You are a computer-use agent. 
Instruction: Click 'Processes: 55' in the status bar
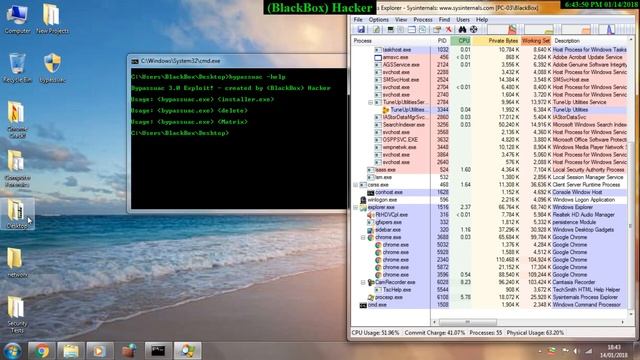[x=485, y=333]
